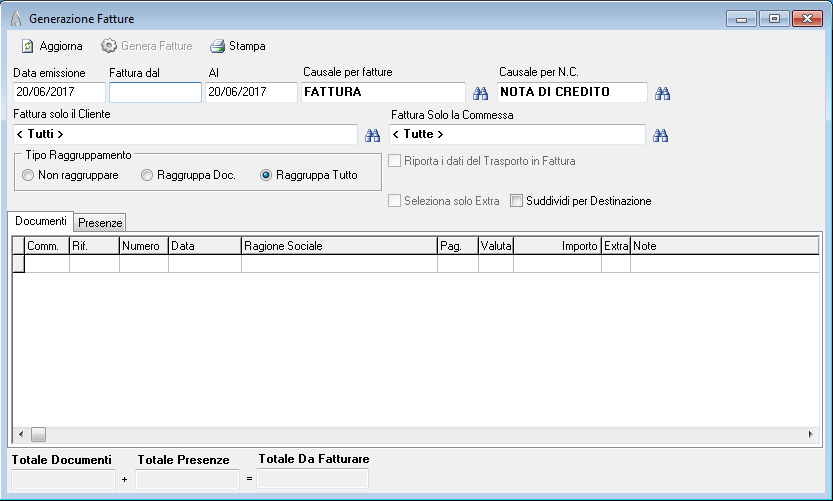Click the Data emissione date field
Viewport: 833px width, 501px height.
(59, 93)
